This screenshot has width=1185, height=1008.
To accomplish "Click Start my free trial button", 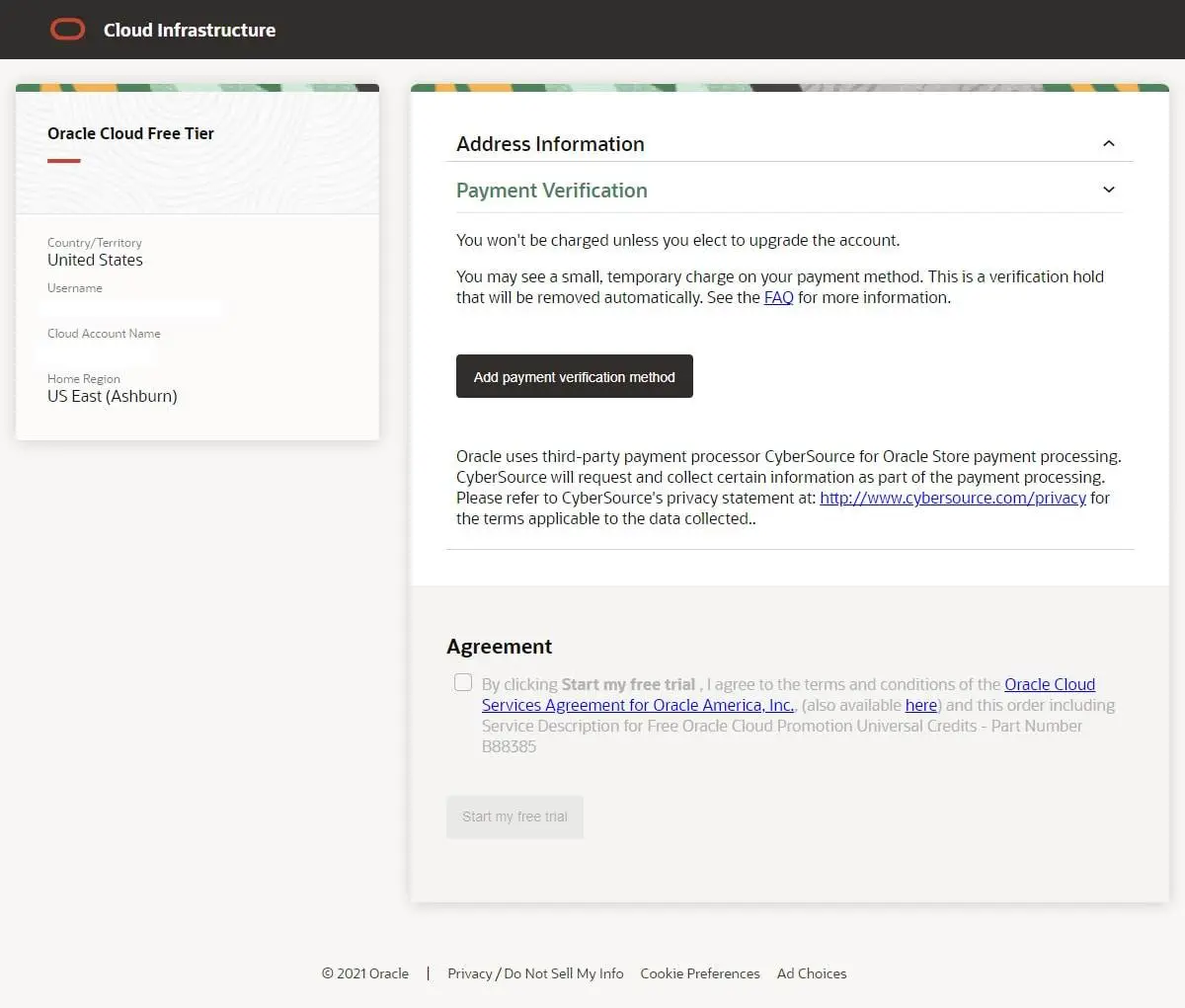I will tap(514, 816).
